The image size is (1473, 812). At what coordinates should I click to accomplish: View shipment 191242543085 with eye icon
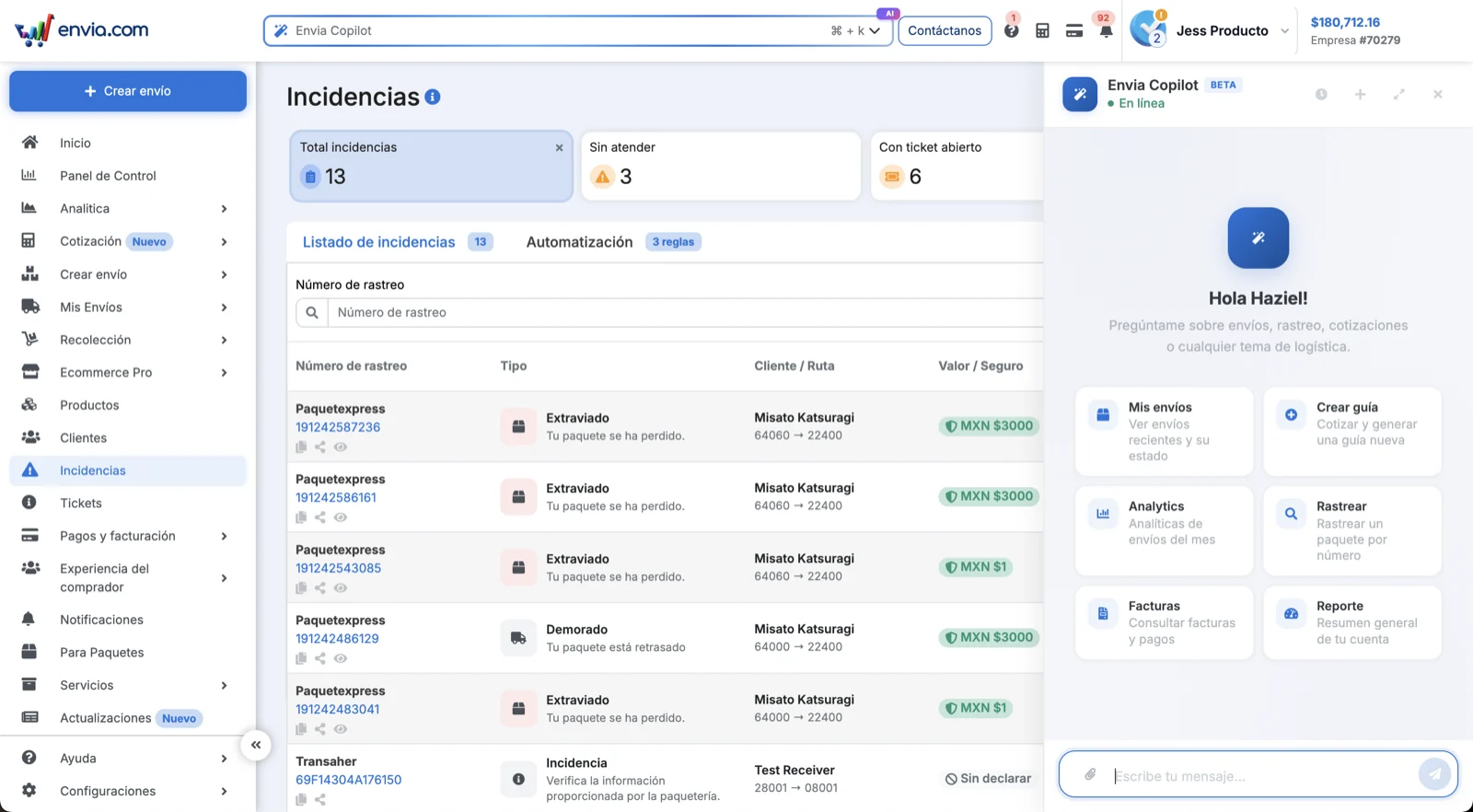click(x=341, y=587)
